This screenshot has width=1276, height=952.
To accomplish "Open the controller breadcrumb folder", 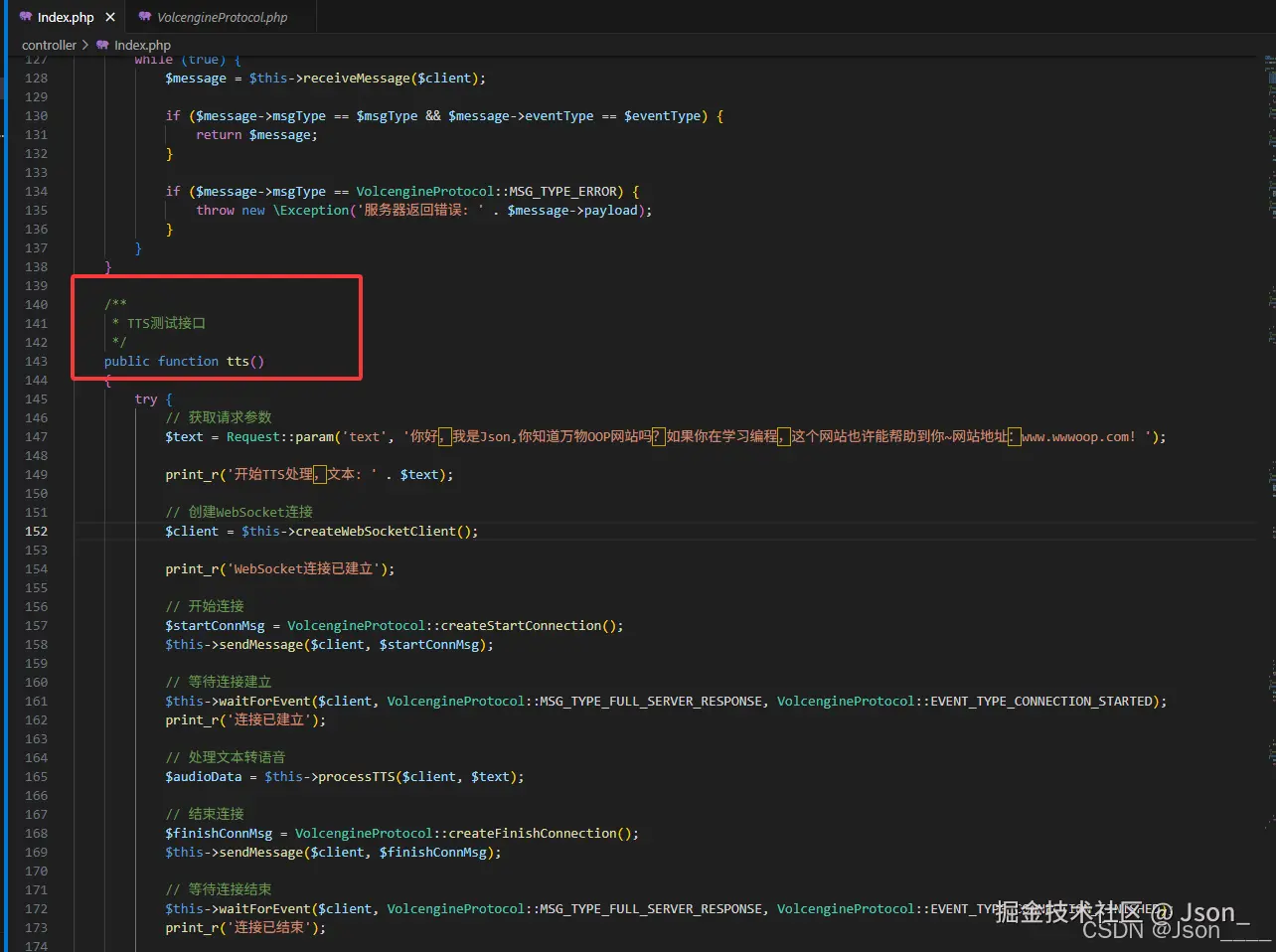I will tap(49, 45).
